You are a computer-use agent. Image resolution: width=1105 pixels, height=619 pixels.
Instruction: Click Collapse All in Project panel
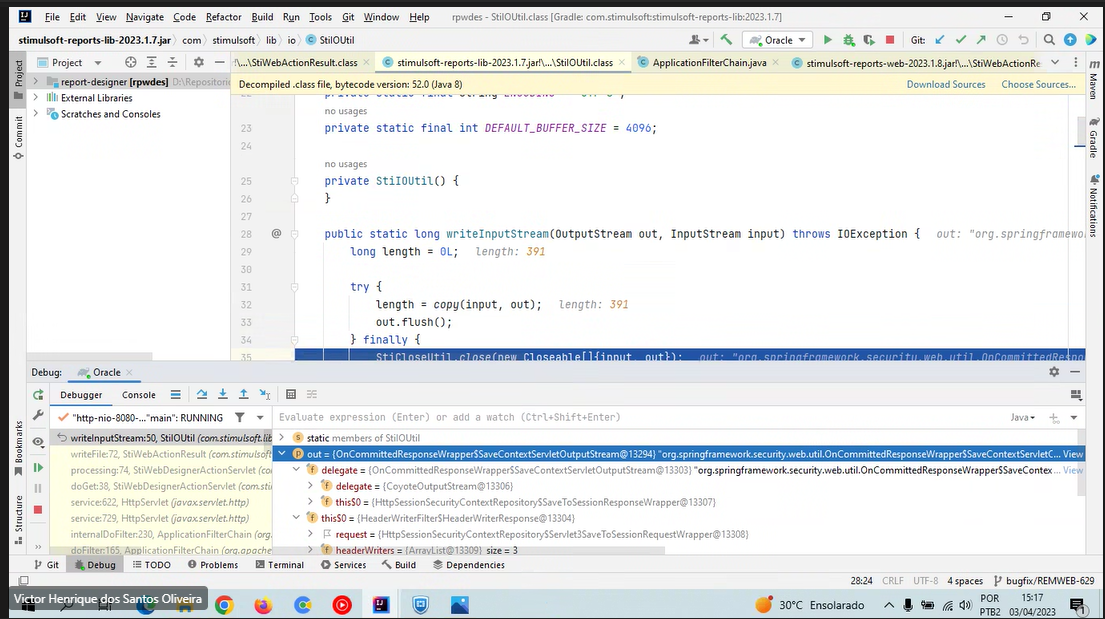pos(172,63)
